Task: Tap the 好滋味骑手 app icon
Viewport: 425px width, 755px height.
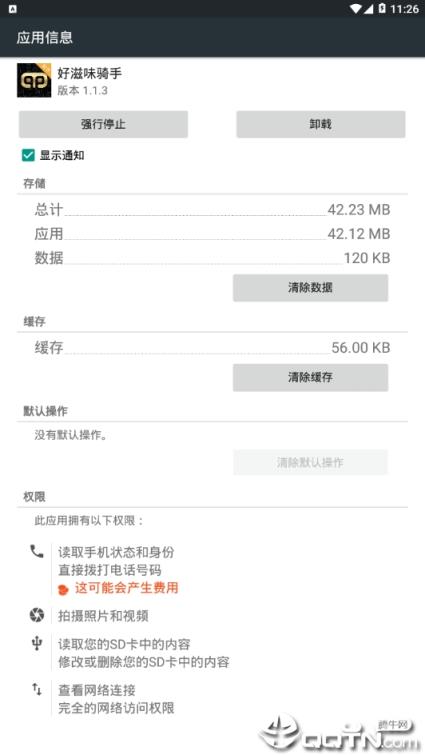Action: coord(34,80)
